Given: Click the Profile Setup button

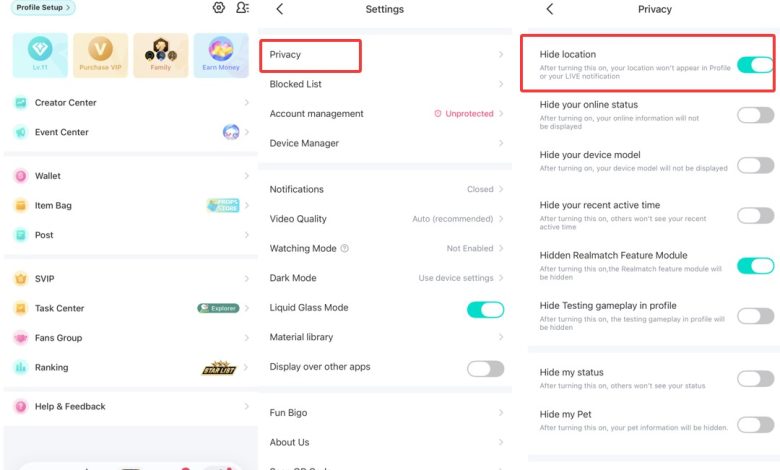Looking at the screenshot, I should (43, 7).
